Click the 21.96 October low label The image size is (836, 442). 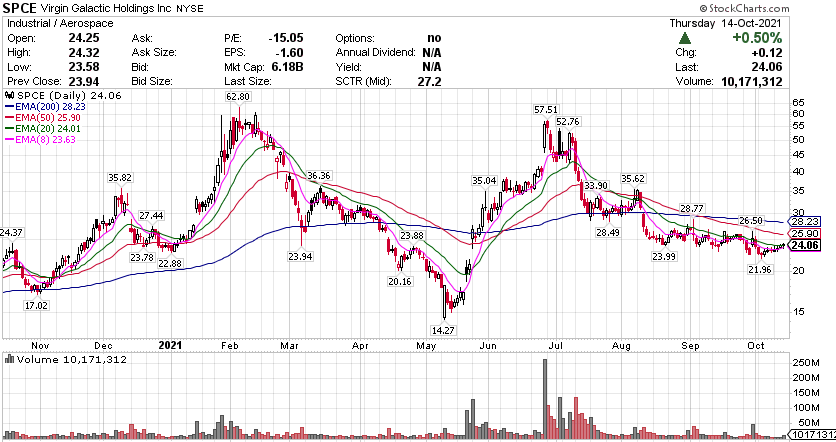[x=760, y=269]
